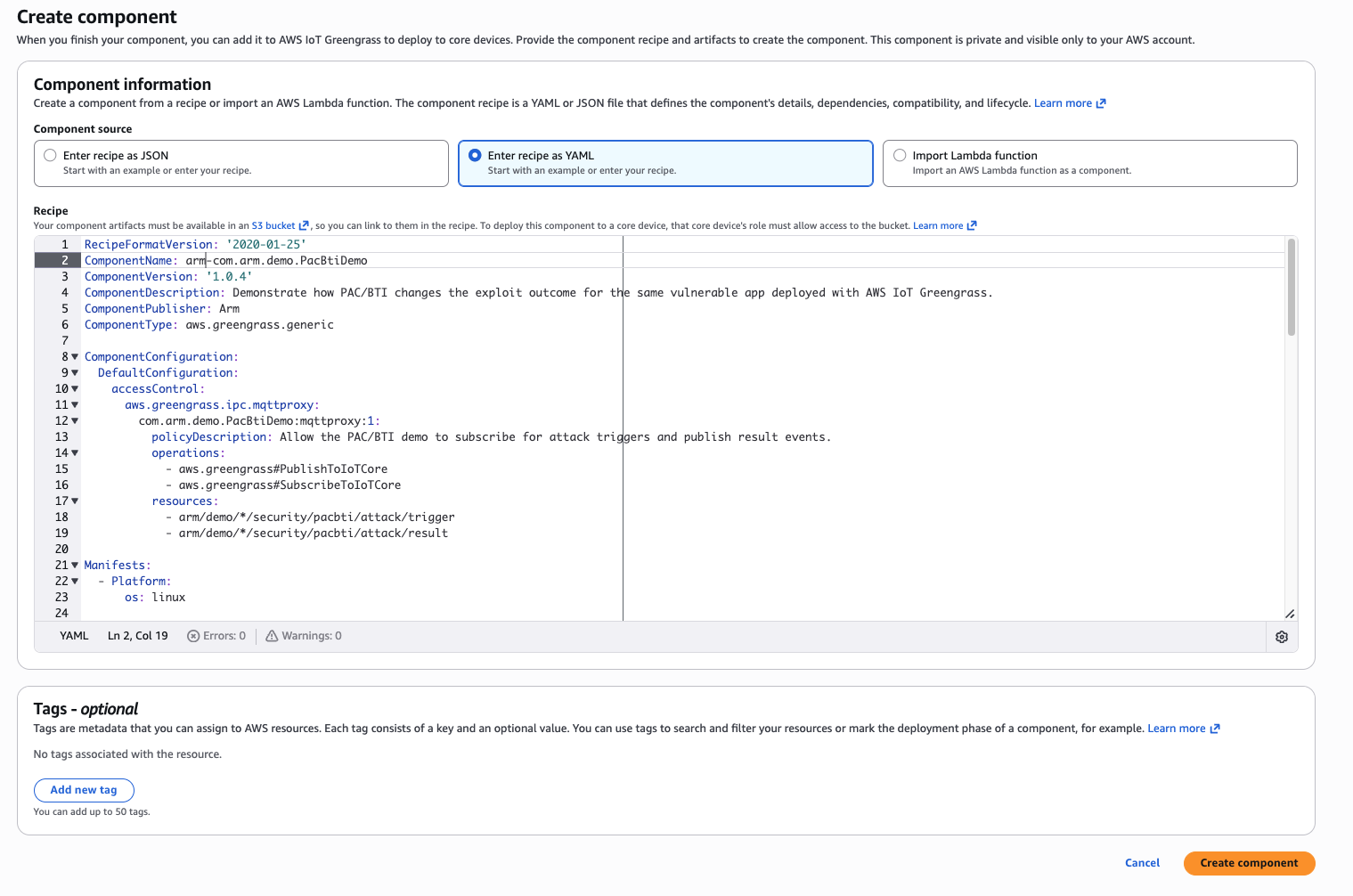Select Enter recipe as JSON option
This screenshot has width=1353, height=896.
240,163
